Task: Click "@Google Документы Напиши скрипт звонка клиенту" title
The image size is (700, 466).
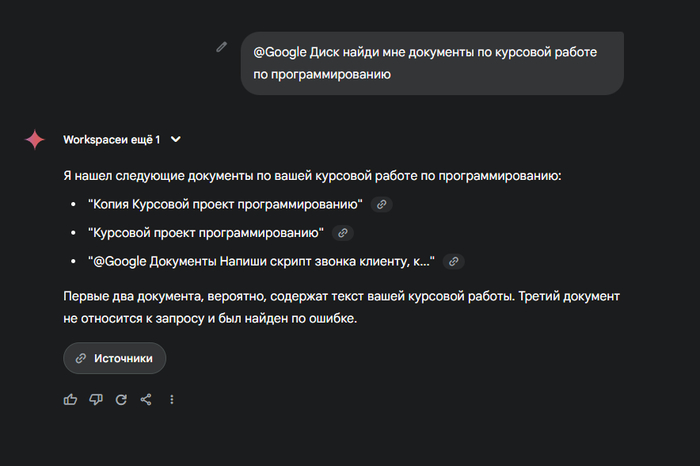Action: [x=260, y=261]
